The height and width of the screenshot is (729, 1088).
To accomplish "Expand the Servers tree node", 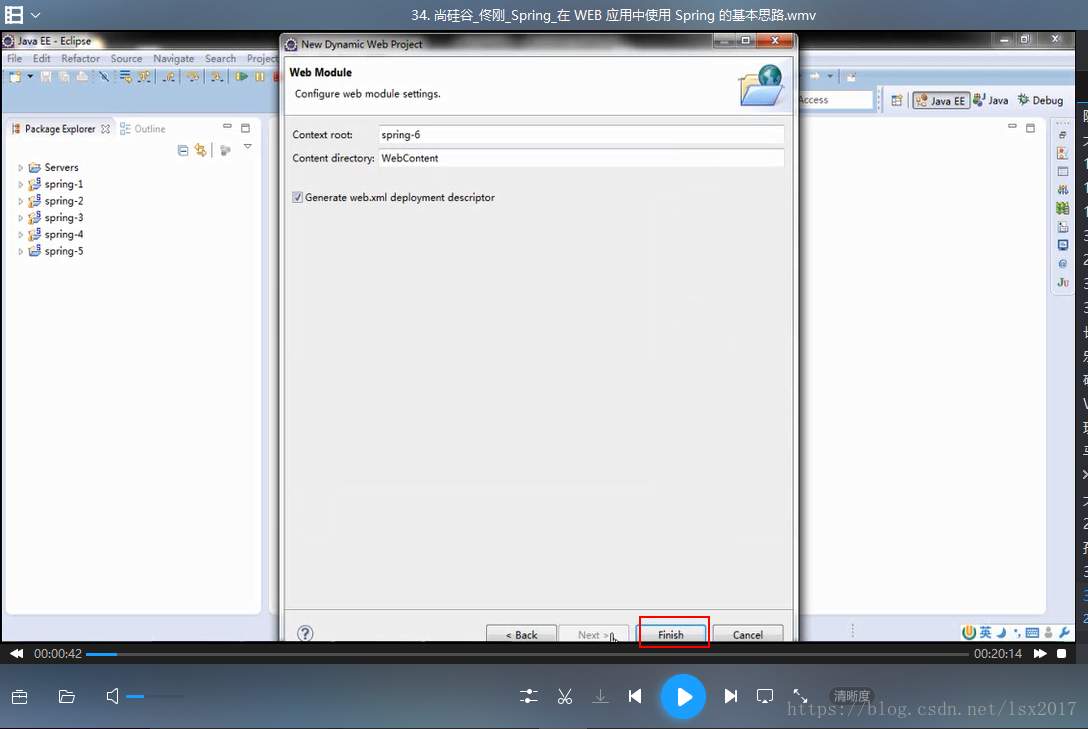I will (x=20, y=168).
